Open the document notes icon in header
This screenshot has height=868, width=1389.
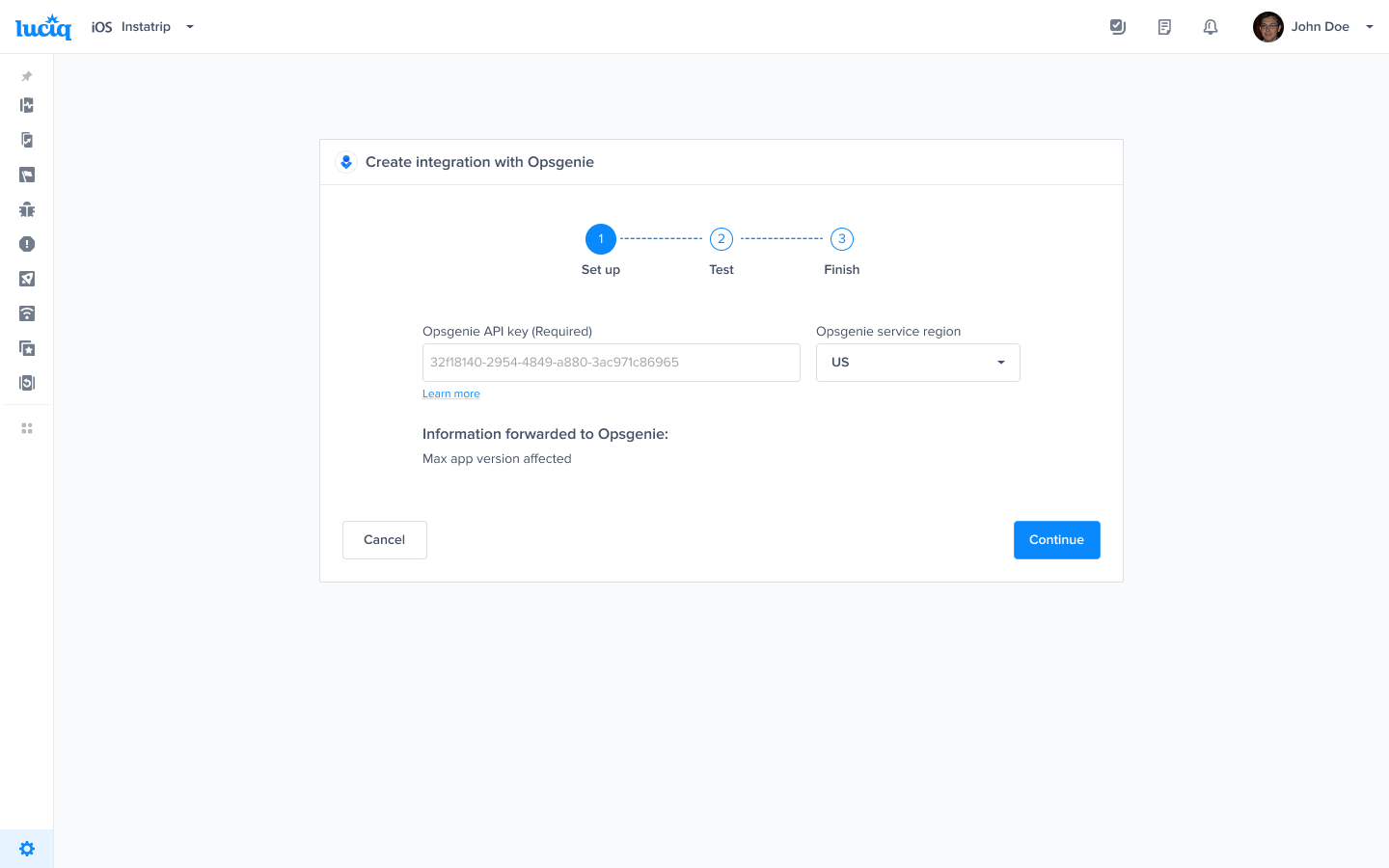(1164, 27)
